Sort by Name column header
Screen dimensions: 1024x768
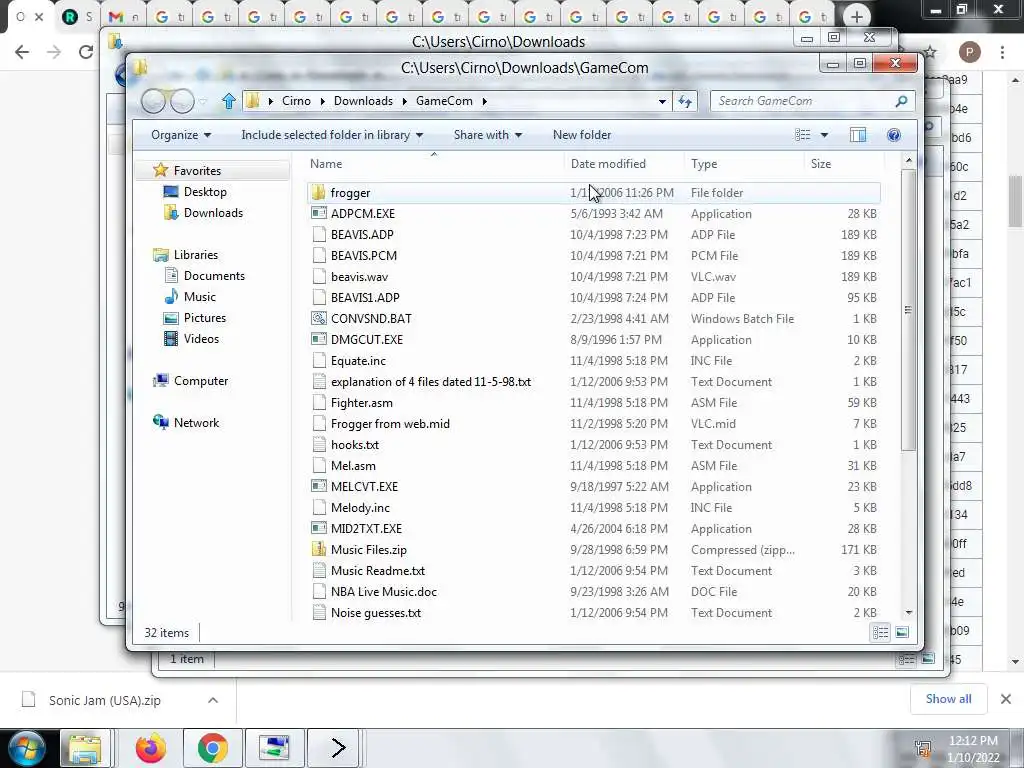coord(326,164)
